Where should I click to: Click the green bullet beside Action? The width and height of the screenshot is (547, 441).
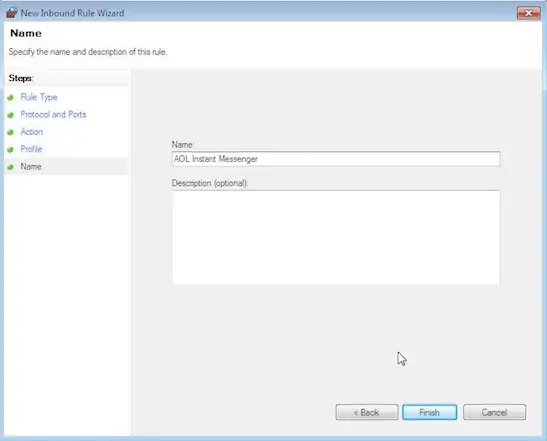click(10, 132)
